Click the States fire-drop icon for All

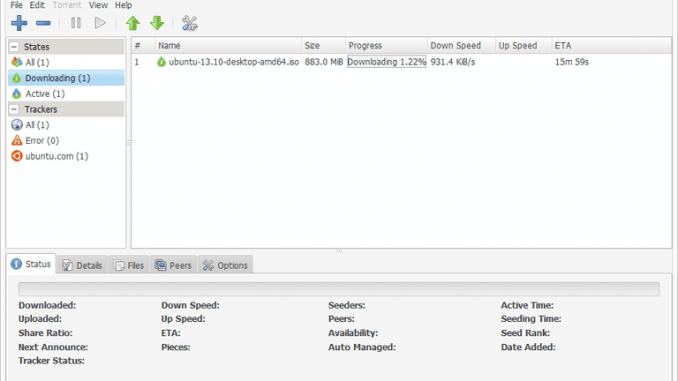coord(17,62)
